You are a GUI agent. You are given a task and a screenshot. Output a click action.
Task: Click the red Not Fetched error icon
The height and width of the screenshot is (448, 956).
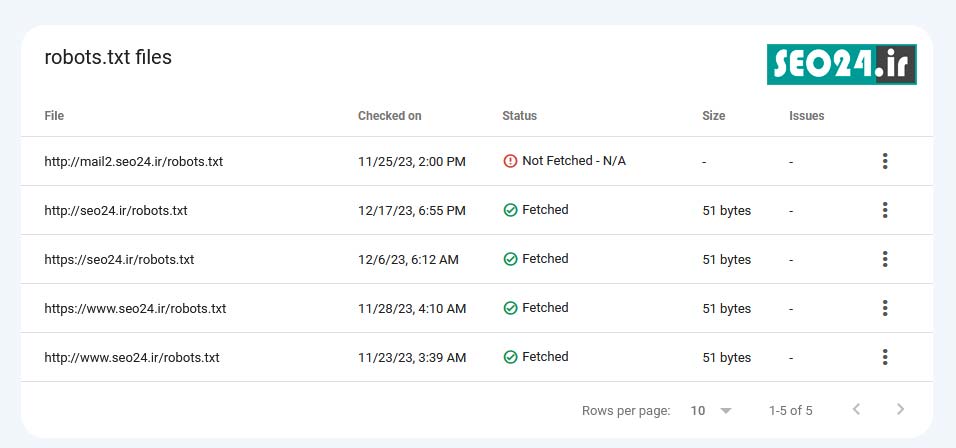[510, 161]
